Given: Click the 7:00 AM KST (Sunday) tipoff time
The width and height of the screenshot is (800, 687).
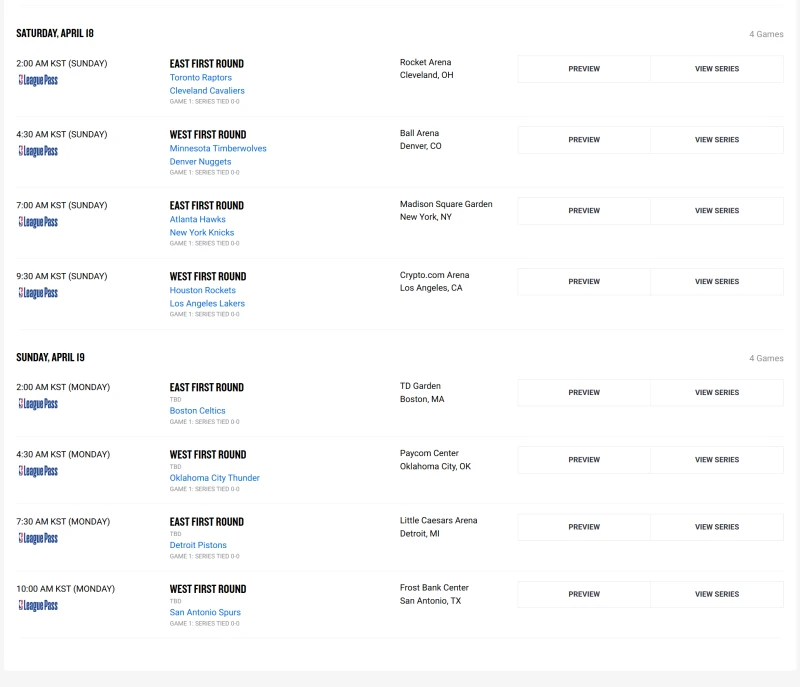Looking at the screenshot, I should [x=62, y=206].
